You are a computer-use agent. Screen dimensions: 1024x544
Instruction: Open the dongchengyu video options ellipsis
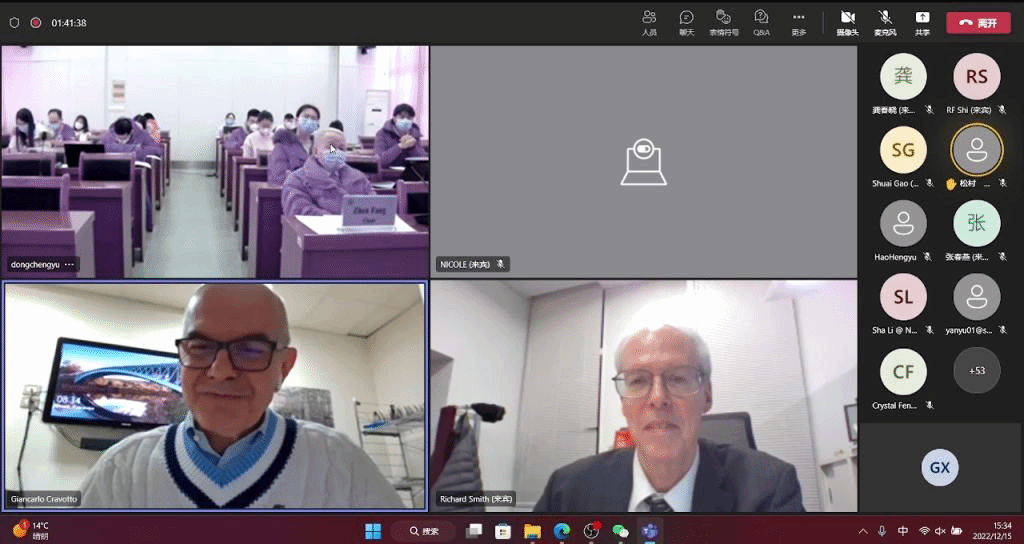[x=70, y=265]
